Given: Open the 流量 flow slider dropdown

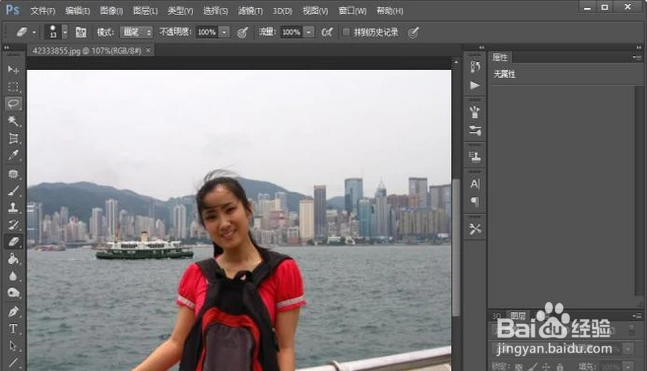Looking at the screenshot, I should (309, 32).
